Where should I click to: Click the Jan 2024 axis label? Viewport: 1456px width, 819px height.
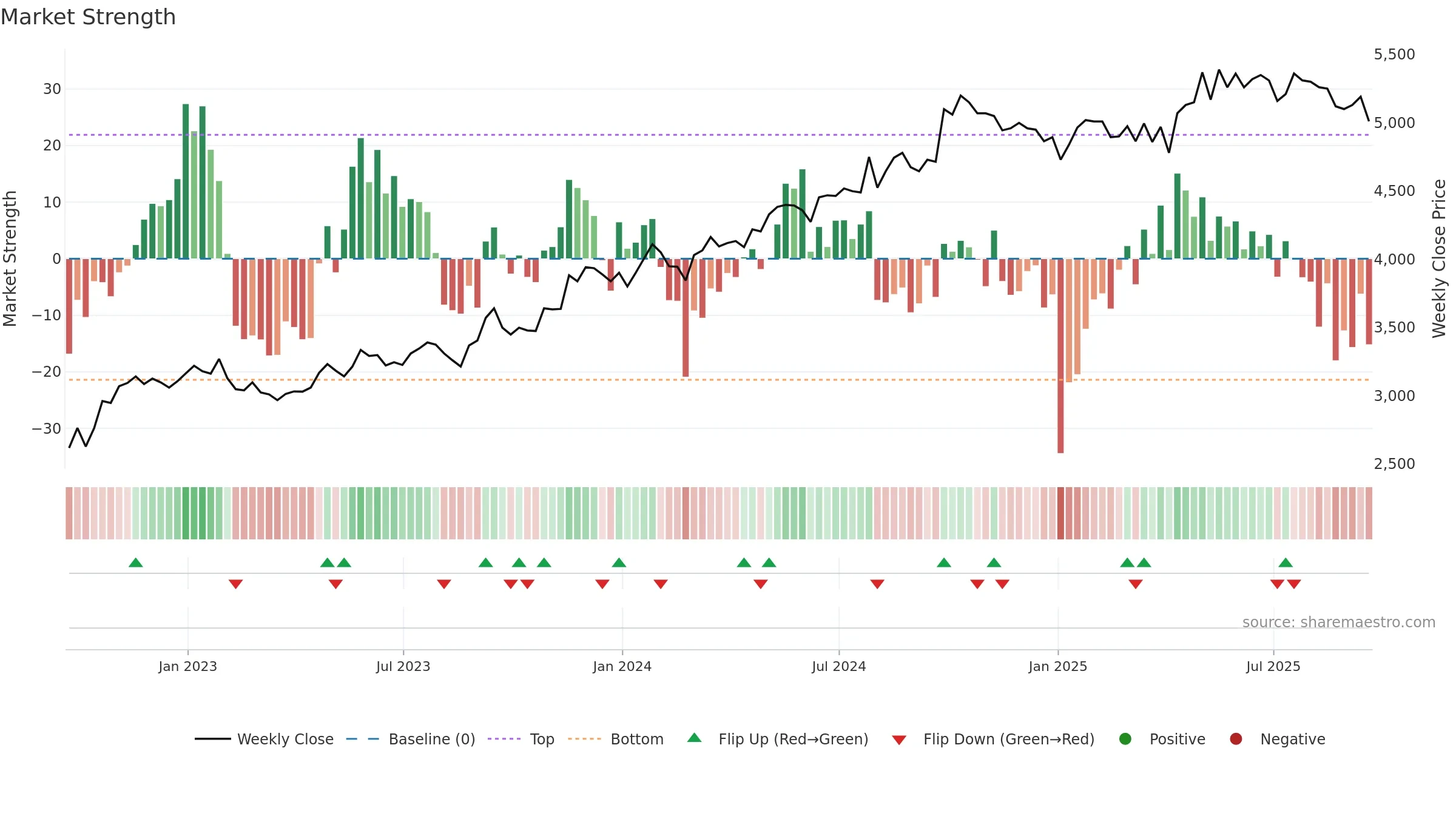point(622,666)
